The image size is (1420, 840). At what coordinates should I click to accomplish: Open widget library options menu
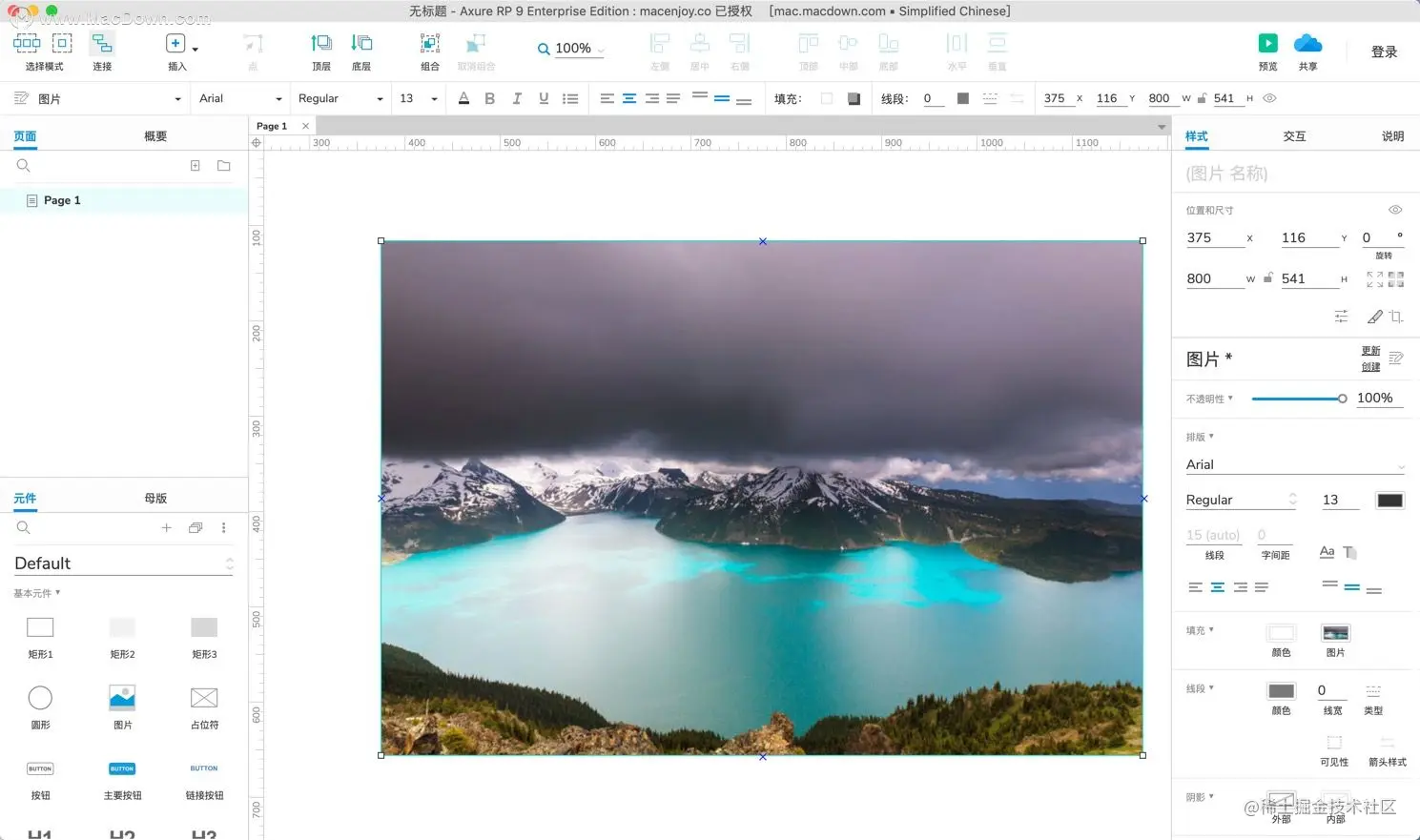[224, 527]
